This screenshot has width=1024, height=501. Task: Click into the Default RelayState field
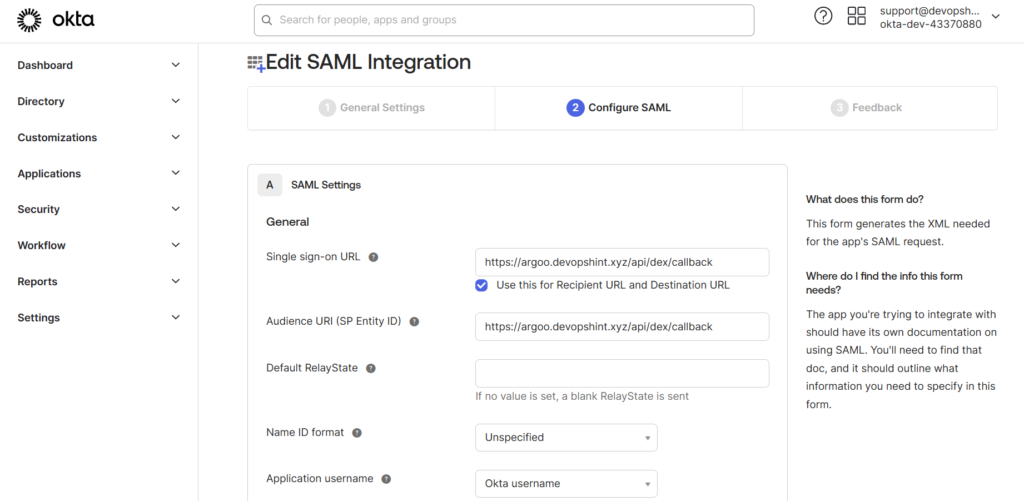[x=622, y=373]
